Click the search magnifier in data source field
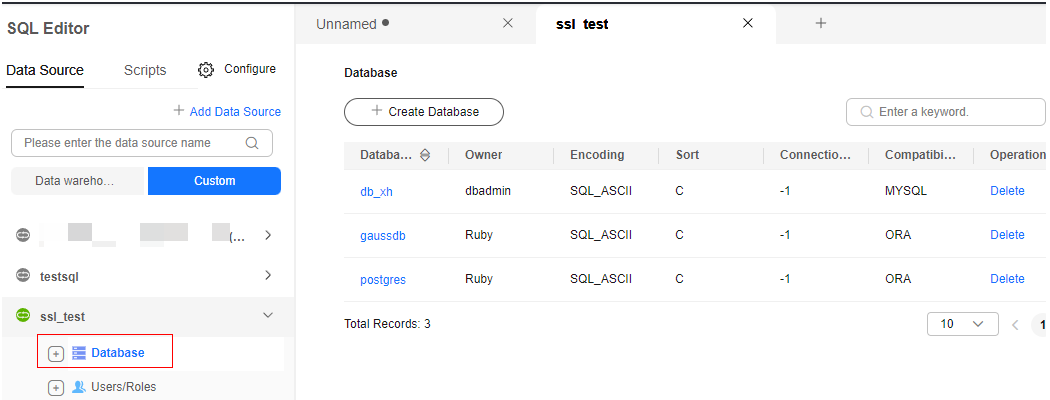1050x400 pixels. click(252, 143)
